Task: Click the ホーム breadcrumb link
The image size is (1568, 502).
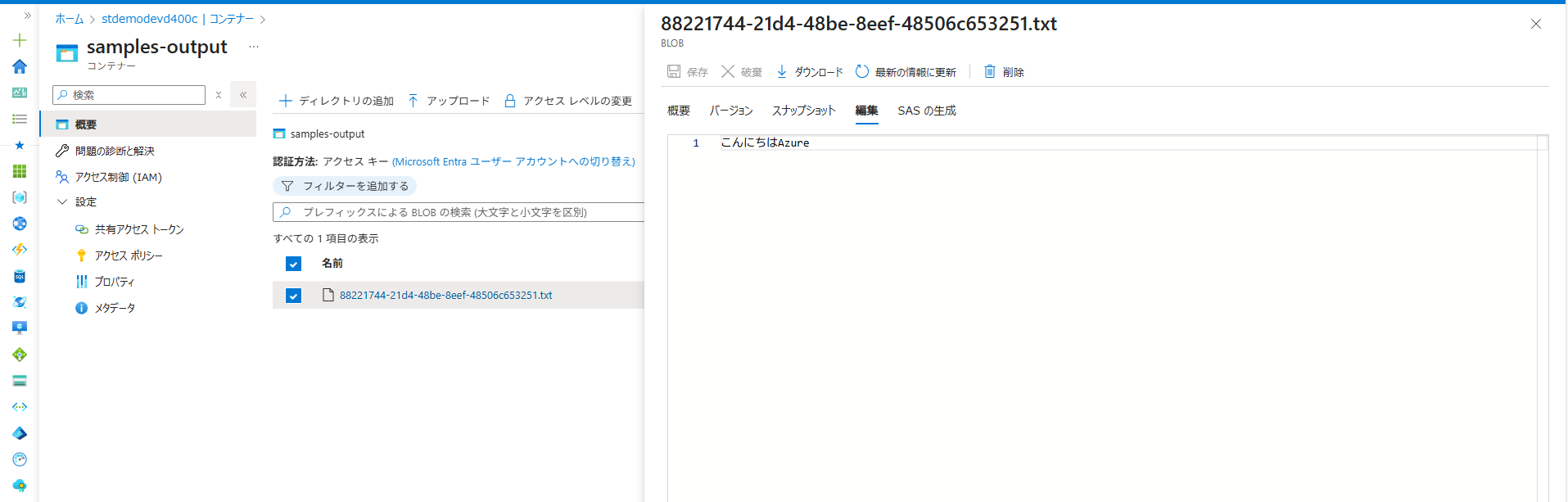Action: tap(69, 19)
